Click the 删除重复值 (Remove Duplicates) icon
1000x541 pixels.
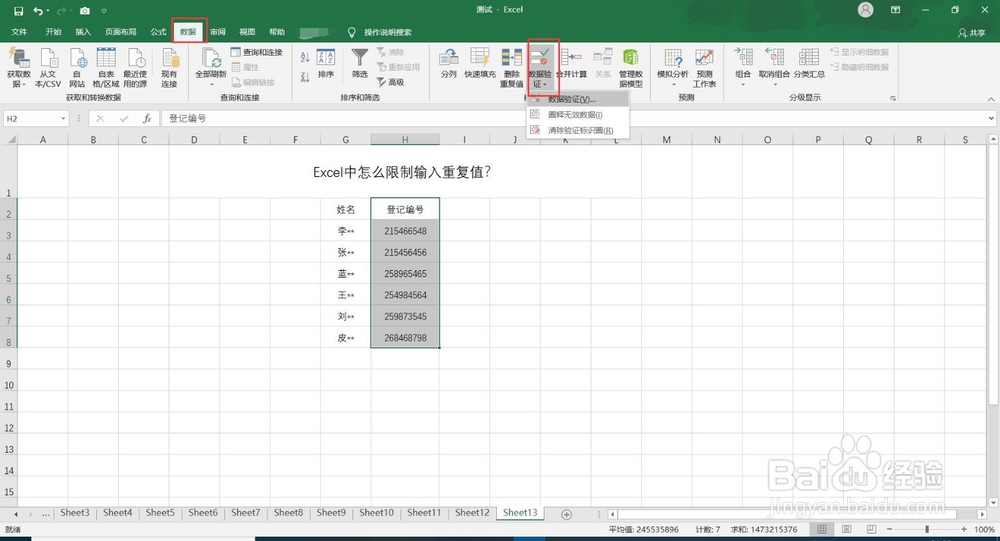pos(511,67)
